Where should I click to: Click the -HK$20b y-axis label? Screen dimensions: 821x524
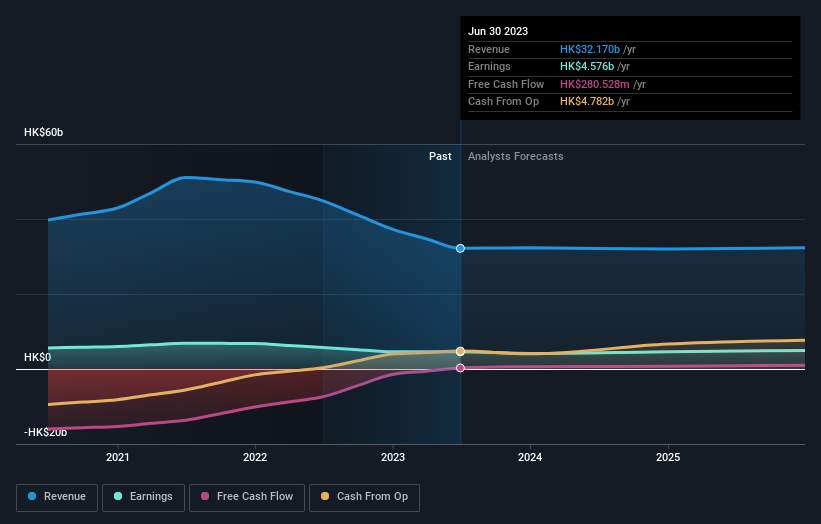tap(46, 432)
